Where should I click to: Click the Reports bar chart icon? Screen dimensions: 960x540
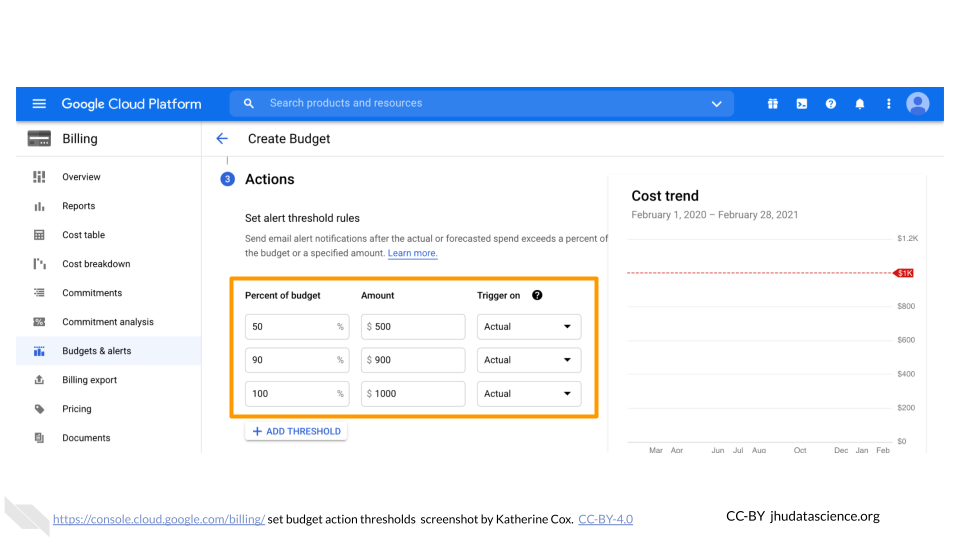click(39, 206)
